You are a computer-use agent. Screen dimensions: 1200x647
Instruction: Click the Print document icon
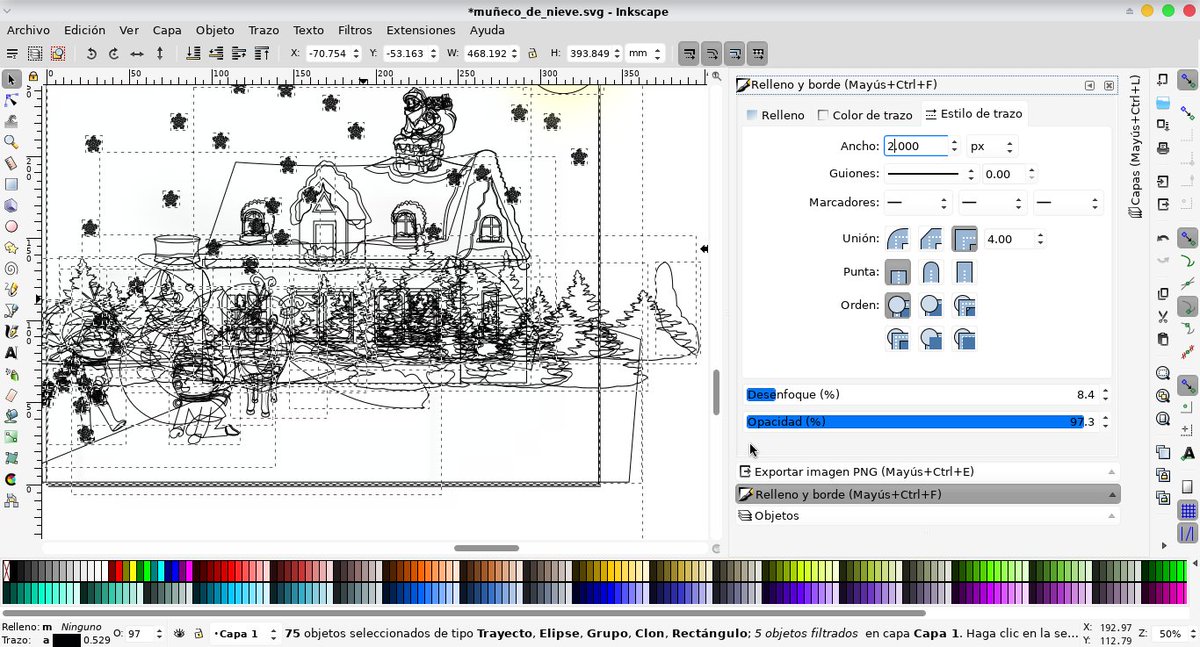[x=1163, y=148]
